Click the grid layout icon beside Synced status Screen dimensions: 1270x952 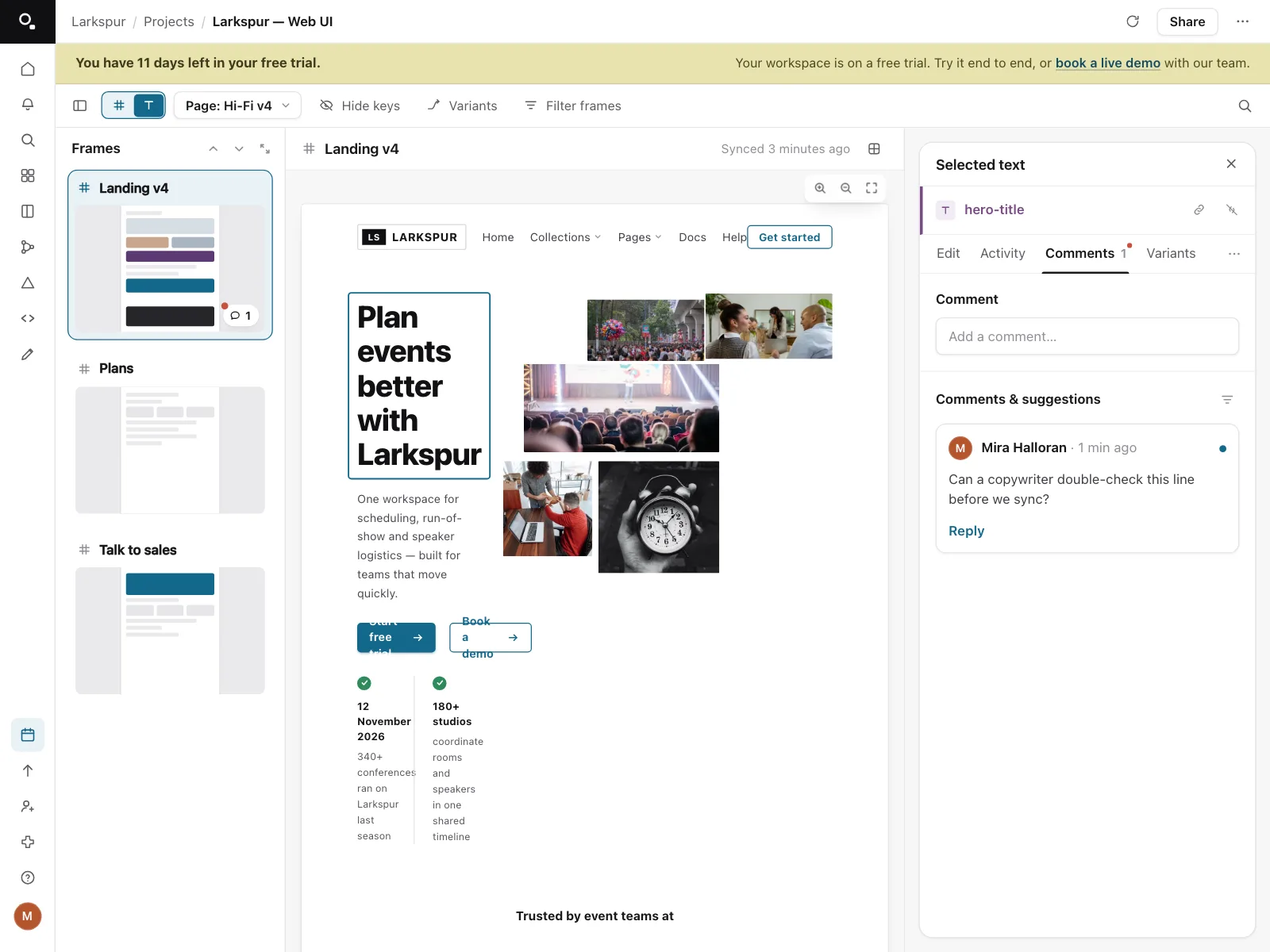874,148
